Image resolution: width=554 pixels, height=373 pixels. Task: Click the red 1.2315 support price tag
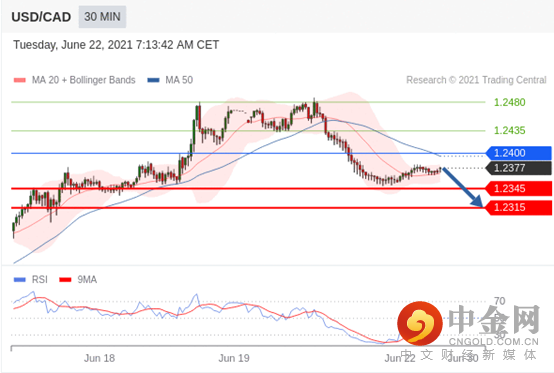pos(518,207)
